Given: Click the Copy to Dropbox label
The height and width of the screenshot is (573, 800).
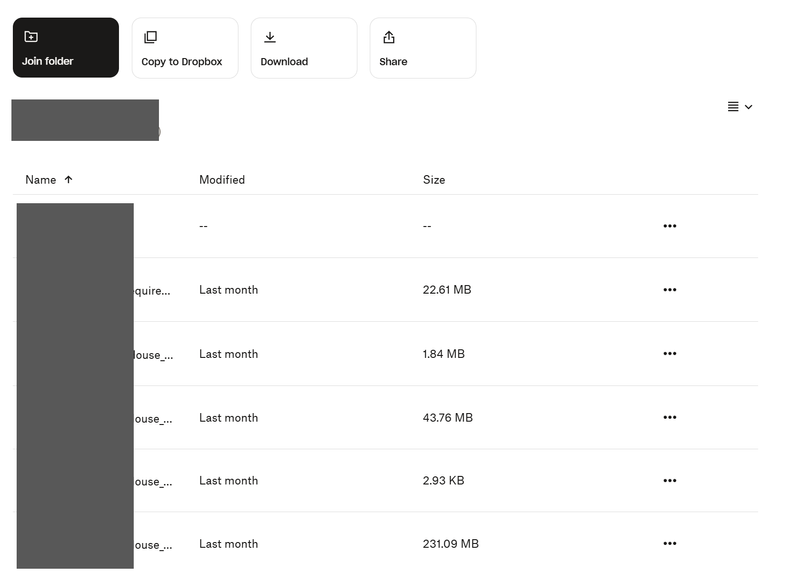Looking at the screenshot, I should coord(182,62).
